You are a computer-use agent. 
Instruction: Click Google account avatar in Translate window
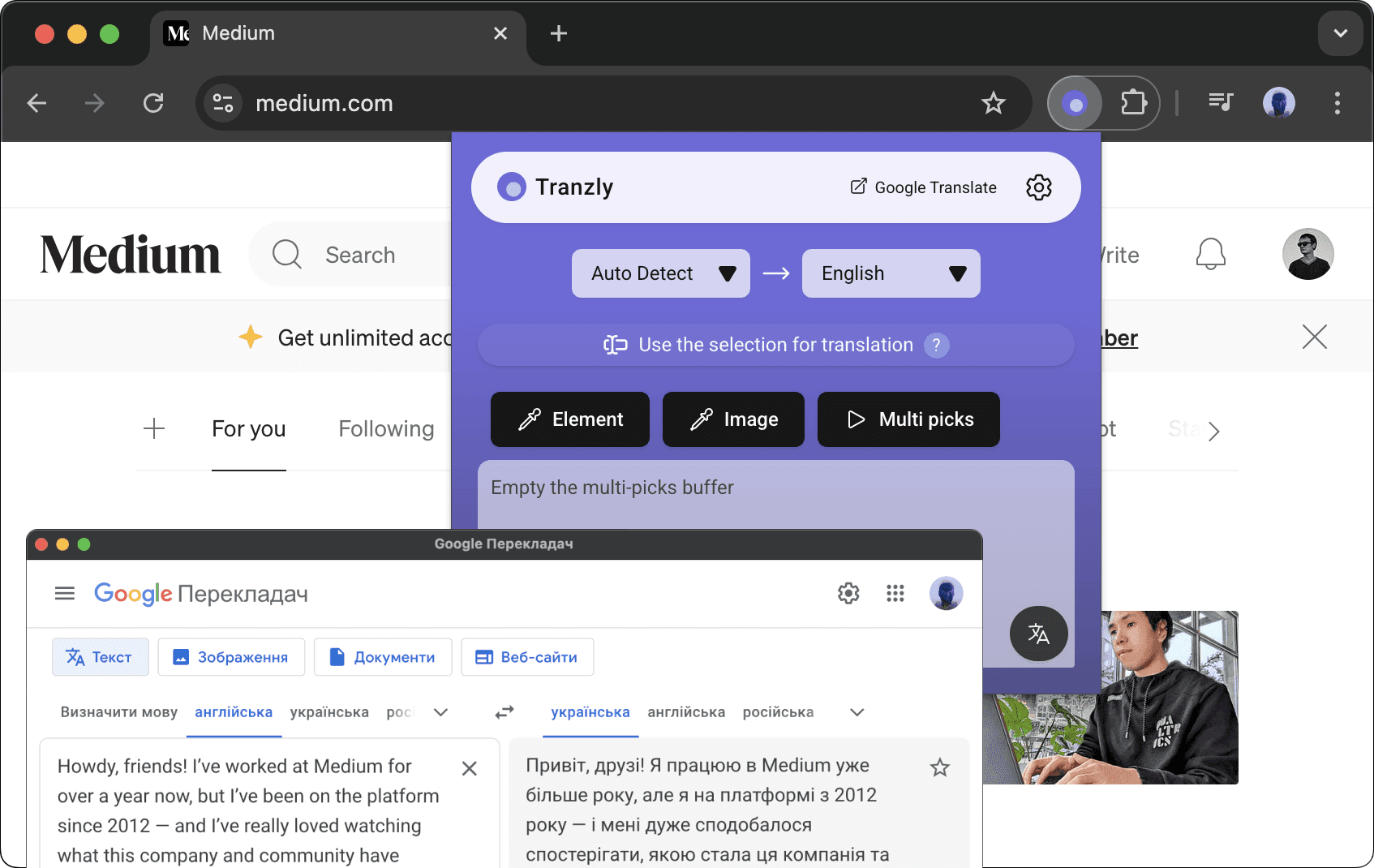click(x=946, y=593)
